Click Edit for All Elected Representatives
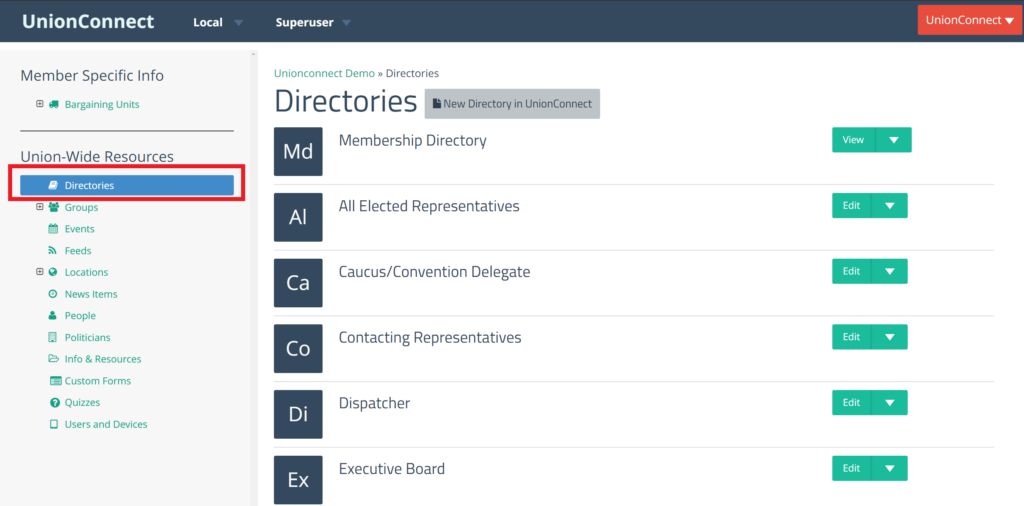This screenshot has height=506, width=1024. point(851,206)
